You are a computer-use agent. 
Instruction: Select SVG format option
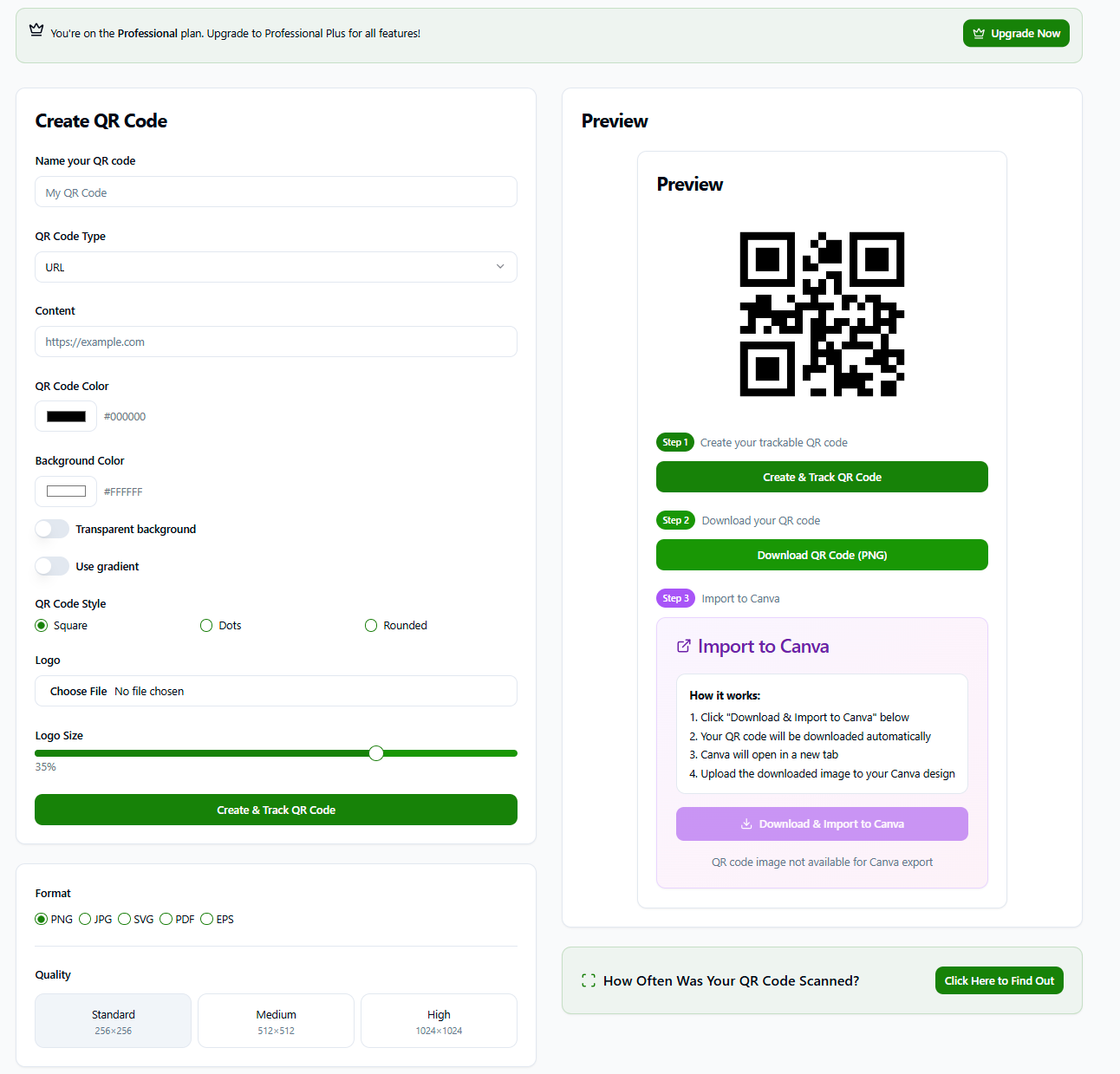(x=125, y=919)
